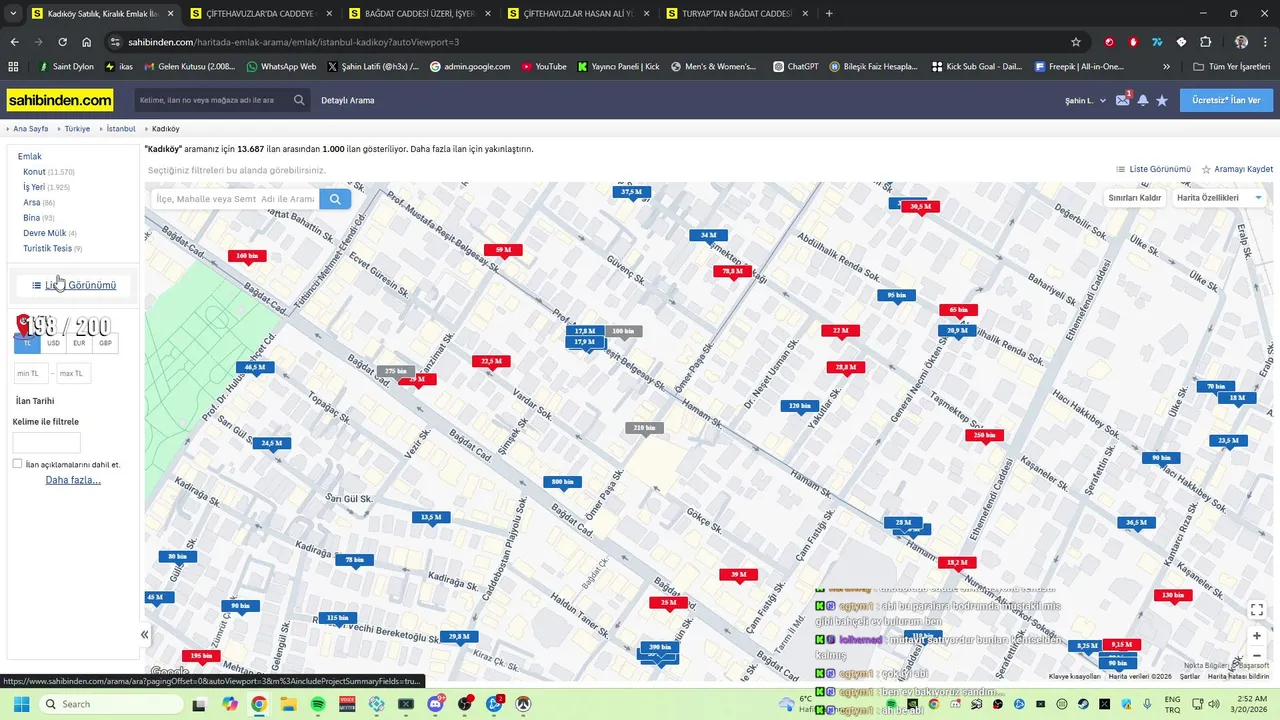Select İş Yeri category
Image resolution: width=1280 pixels, height=720 pixels.
34,187
